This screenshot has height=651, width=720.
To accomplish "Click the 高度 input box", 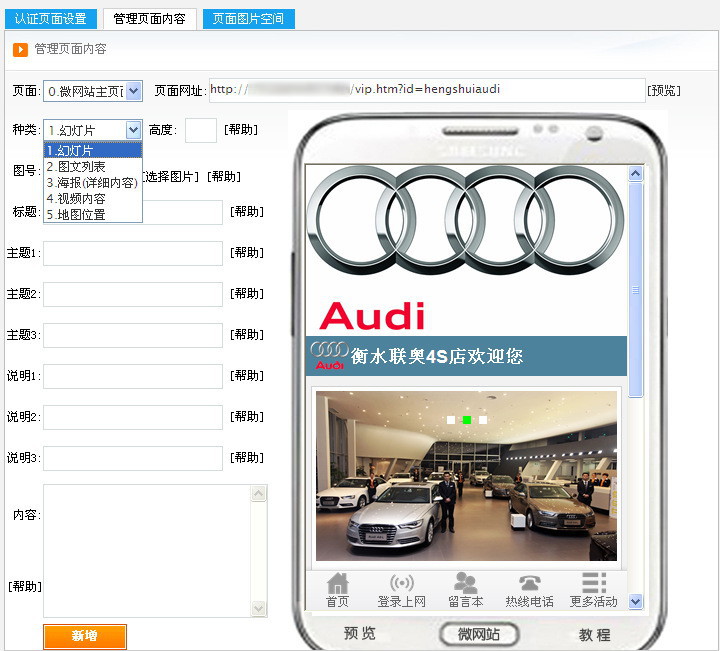I will [201, 130].
